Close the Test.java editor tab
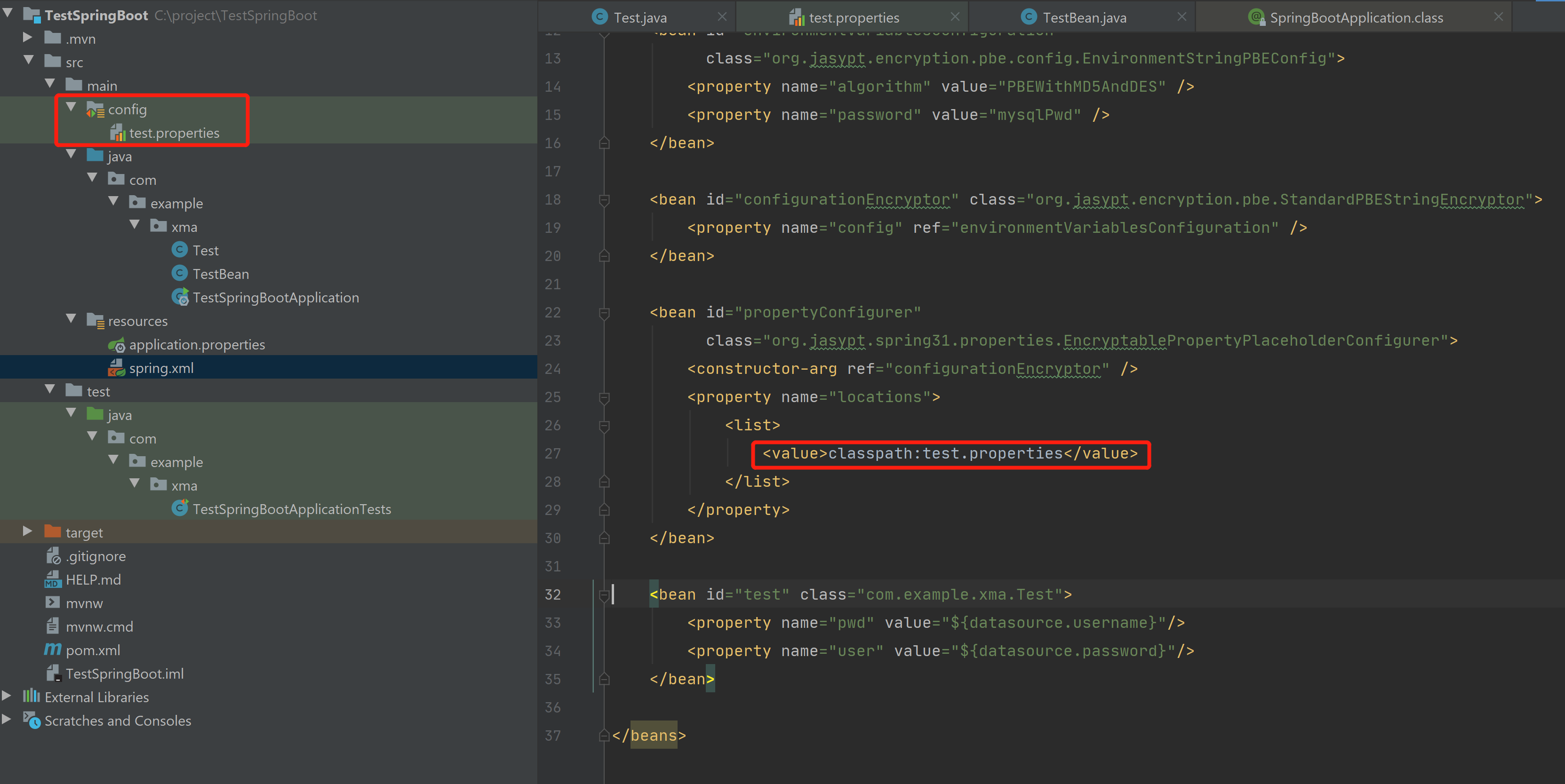This screenshot has height=784, width=1565. click(722, 17)
